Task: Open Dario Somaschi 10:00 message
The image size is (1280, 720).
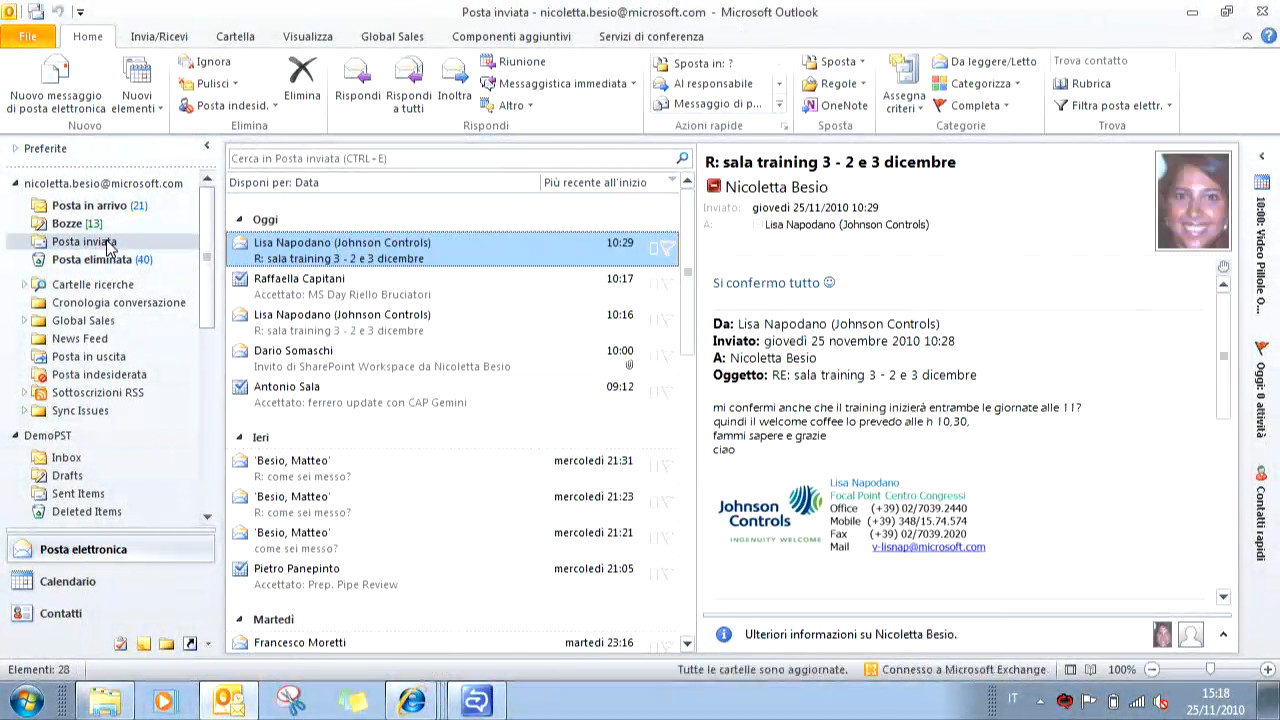Action: pyautogui.click(x=452, y=358)
